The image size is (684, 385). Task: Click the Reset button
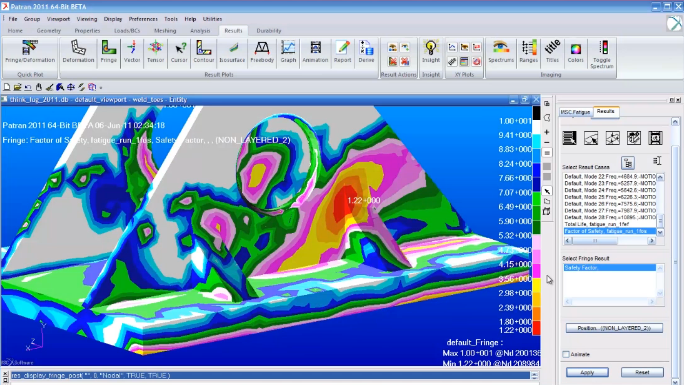642,372
